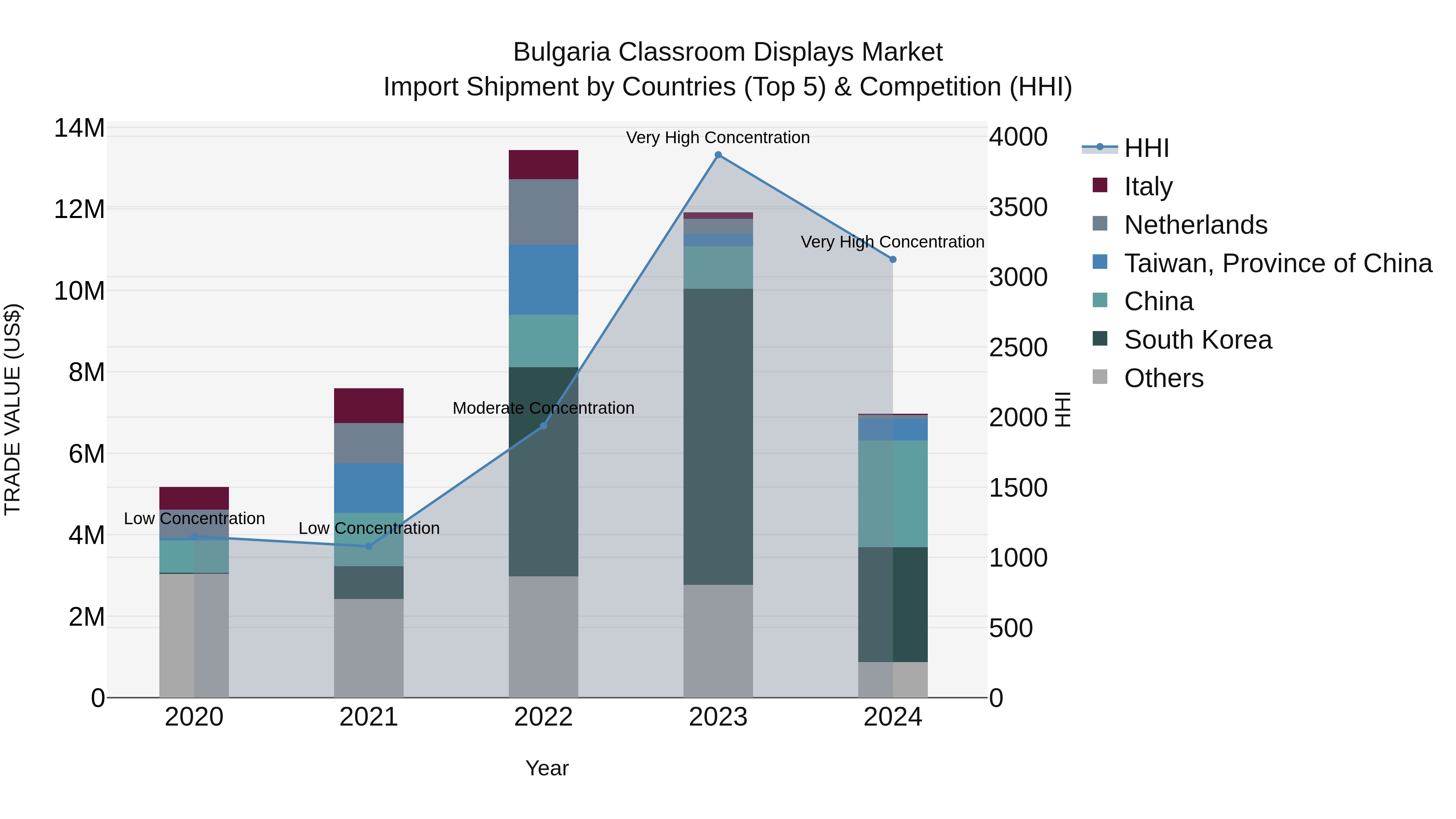Click the China segment of the 2024 bar
Image resolution: width=1456 pixels, height=819 pixels.
(x=893, y=494)
